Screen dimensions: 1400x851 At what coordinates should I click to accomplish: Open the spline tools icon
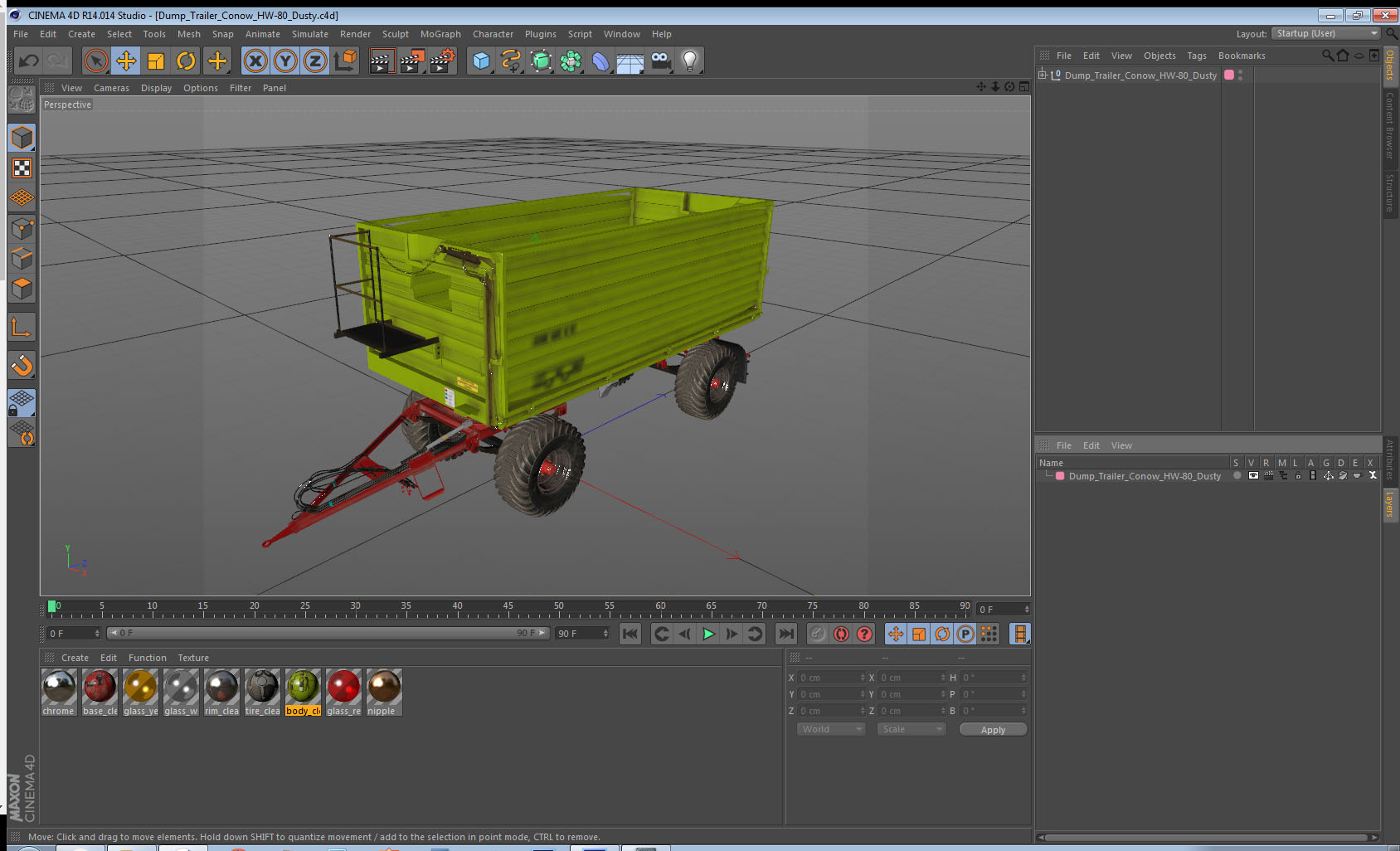511,61
